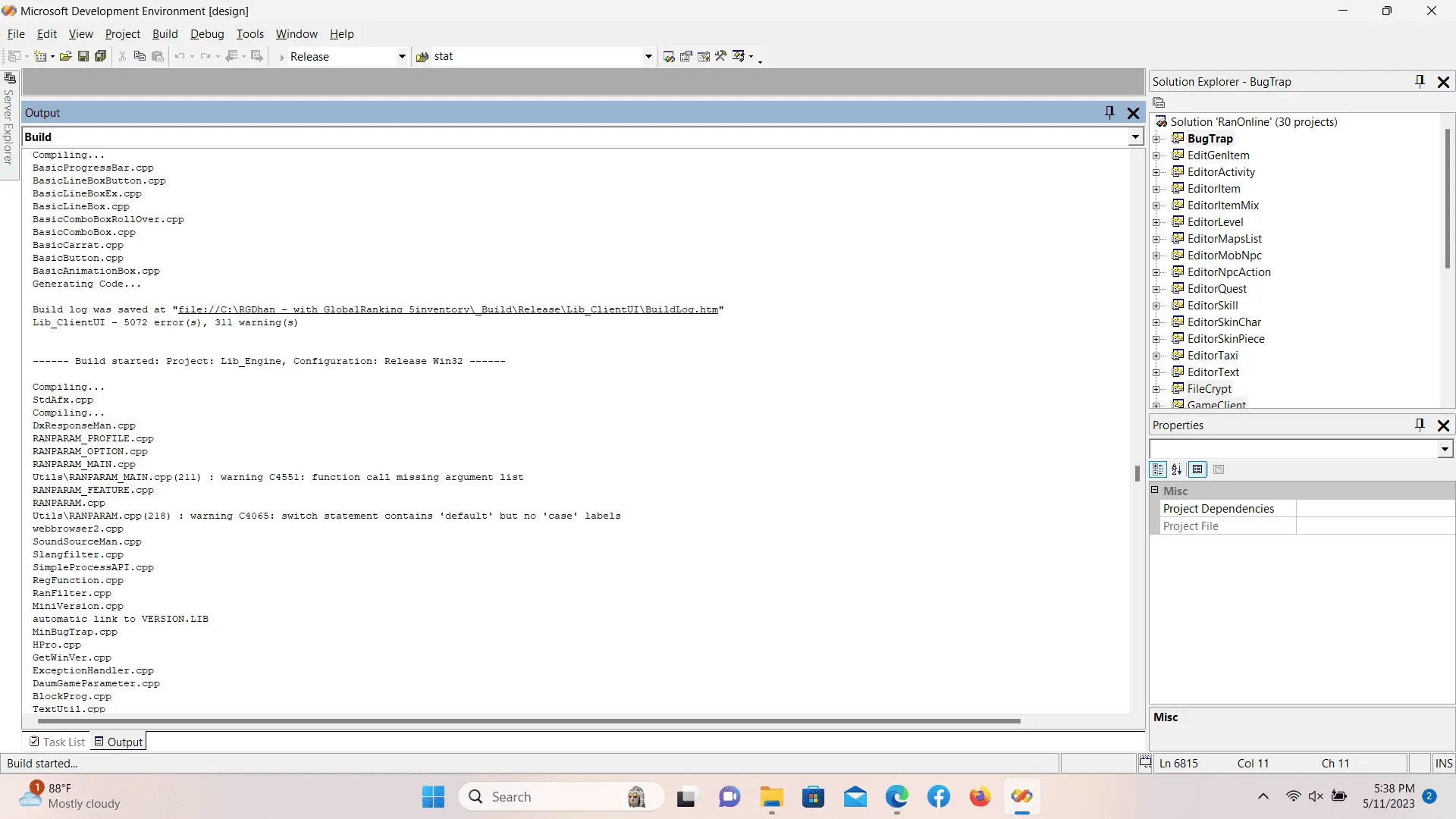This screenshot has height=819, width=1456.
Task: Click the Windows taskbar Search box
Action: (x=561, y=797)
